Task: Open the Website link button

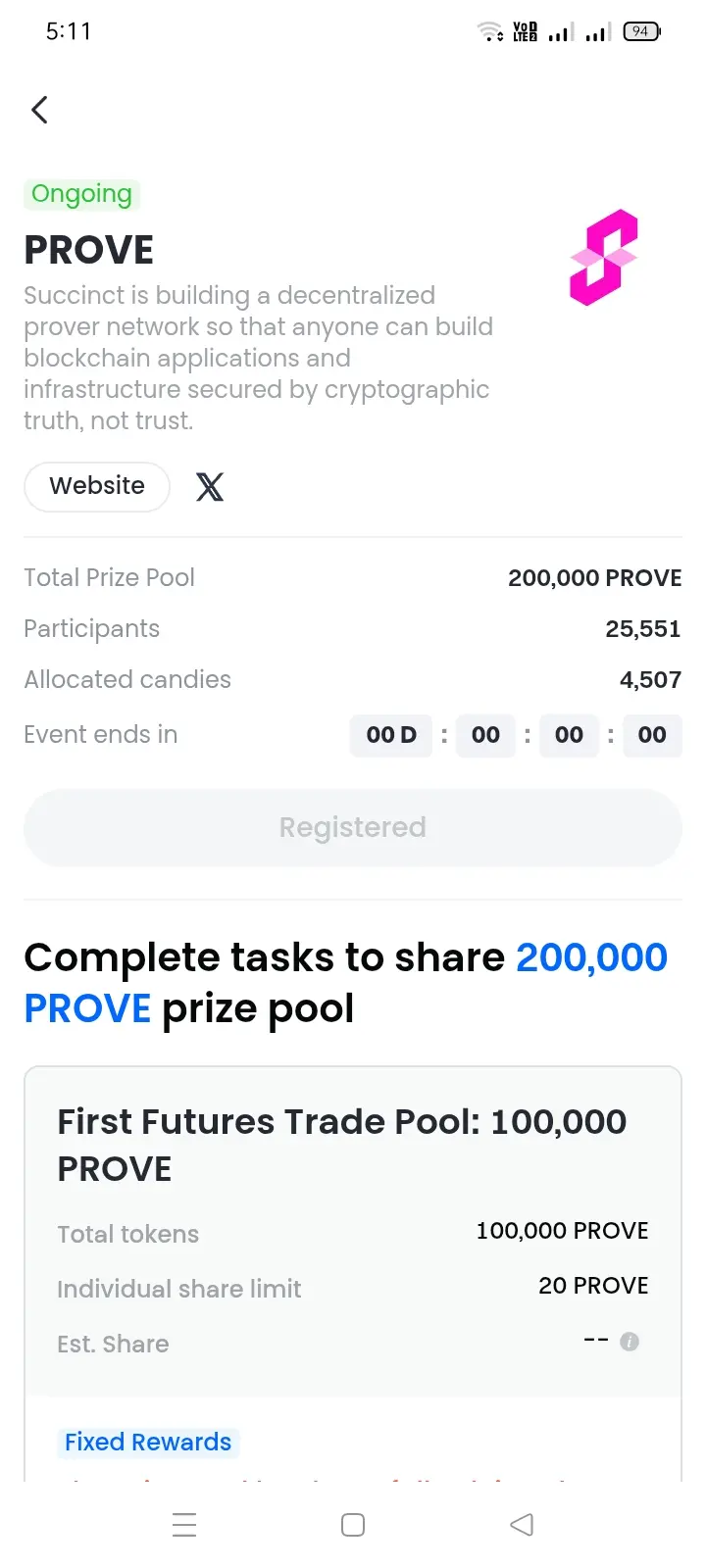Action: tap(97, 486)
